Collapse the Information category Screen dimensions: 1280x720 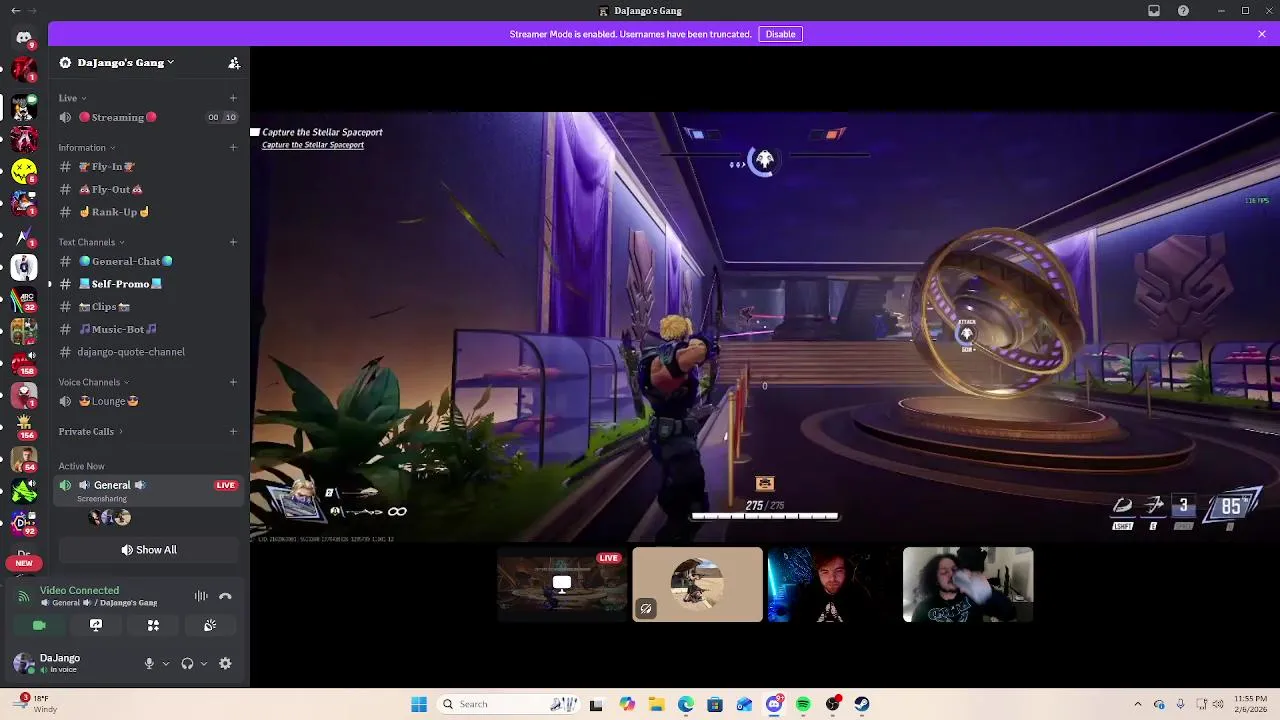pyautogui.click(x=86, y=148)
